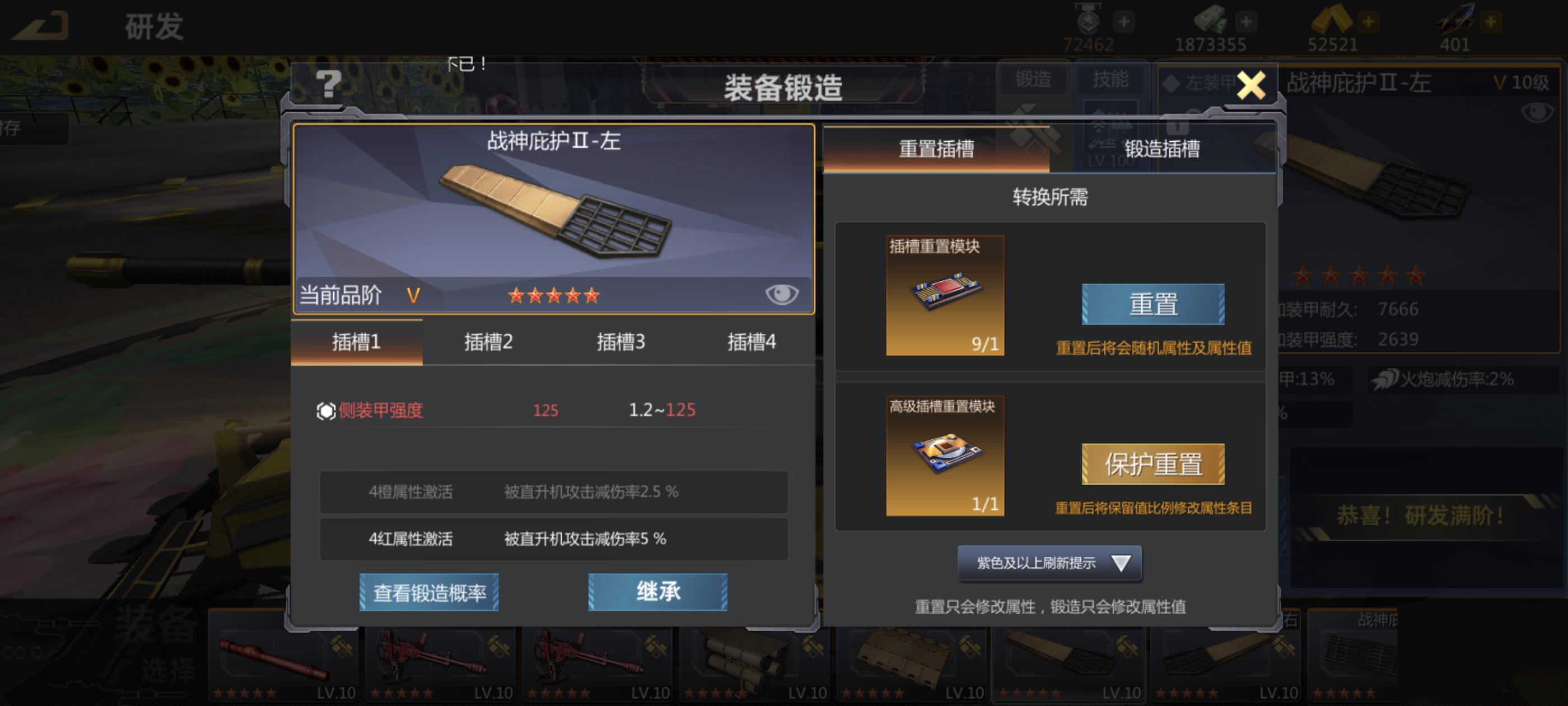The width and height of the screenshot is (1568, 706).
Task: Click the 继承 button
Action: tap(658, 592)
